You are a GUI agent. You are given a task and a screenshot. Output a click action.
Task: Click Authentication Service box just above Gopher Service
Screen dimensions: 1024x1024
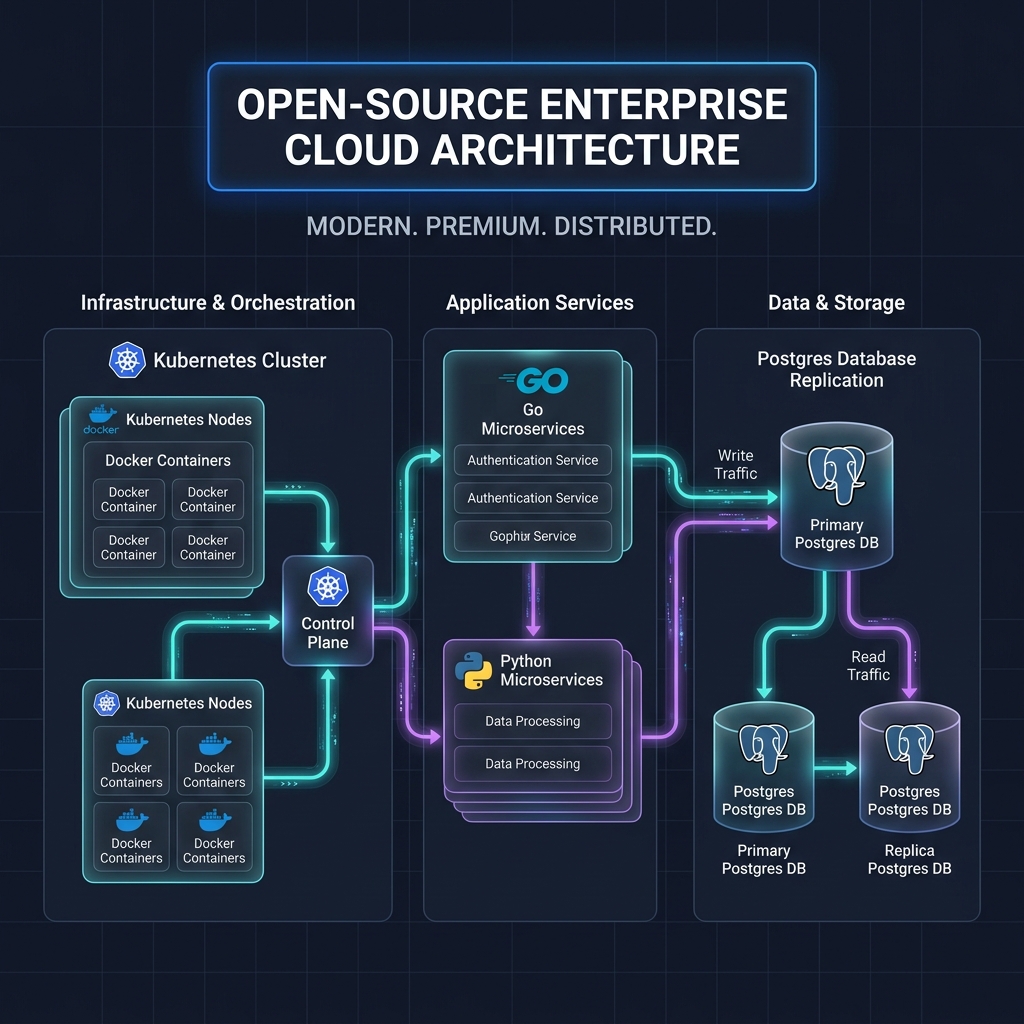[x=533, y=498]
